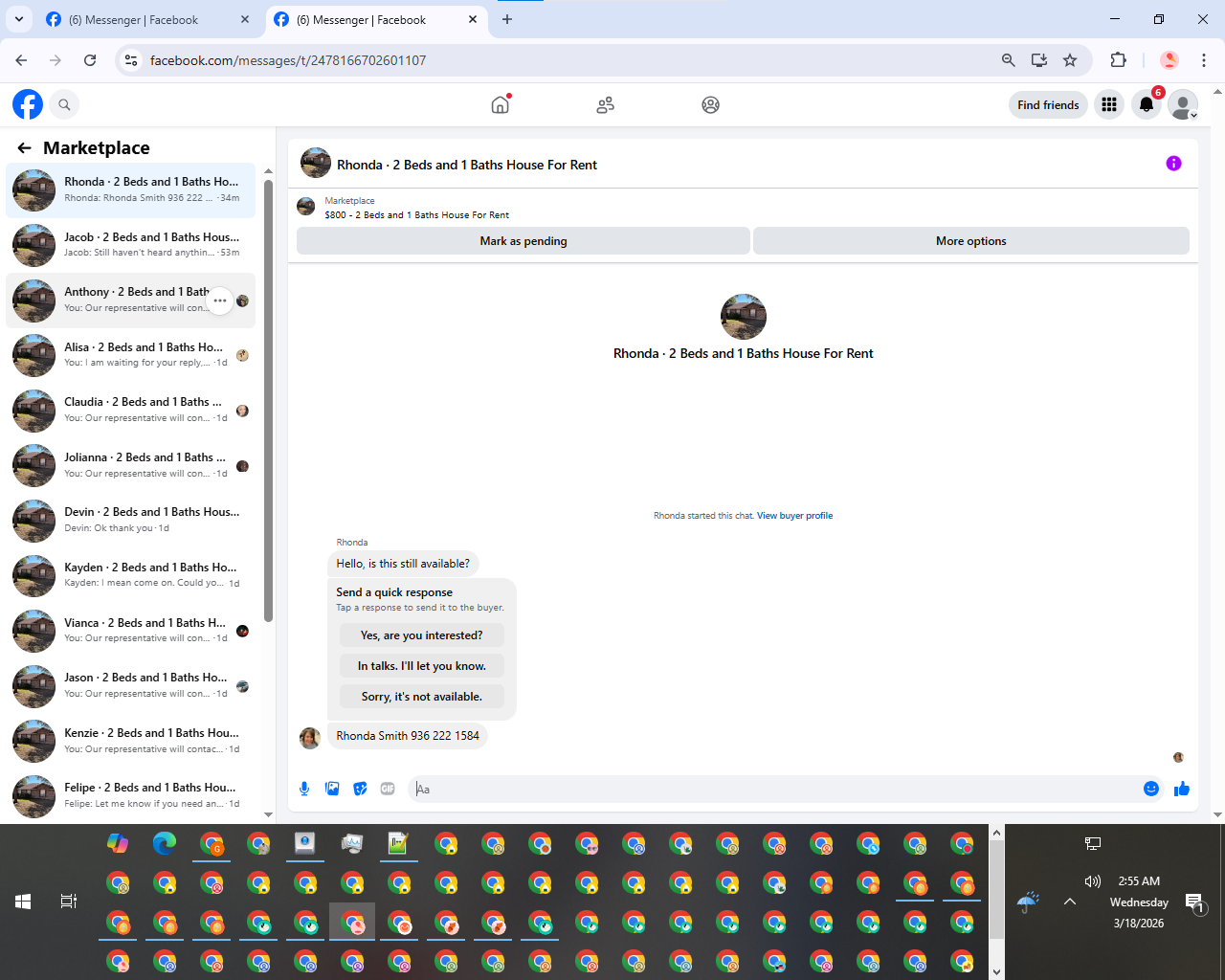The height and width of the screenshot is (980, 1225).
Task: Open Vianca's conversation
Action: [x=131, y=631]
